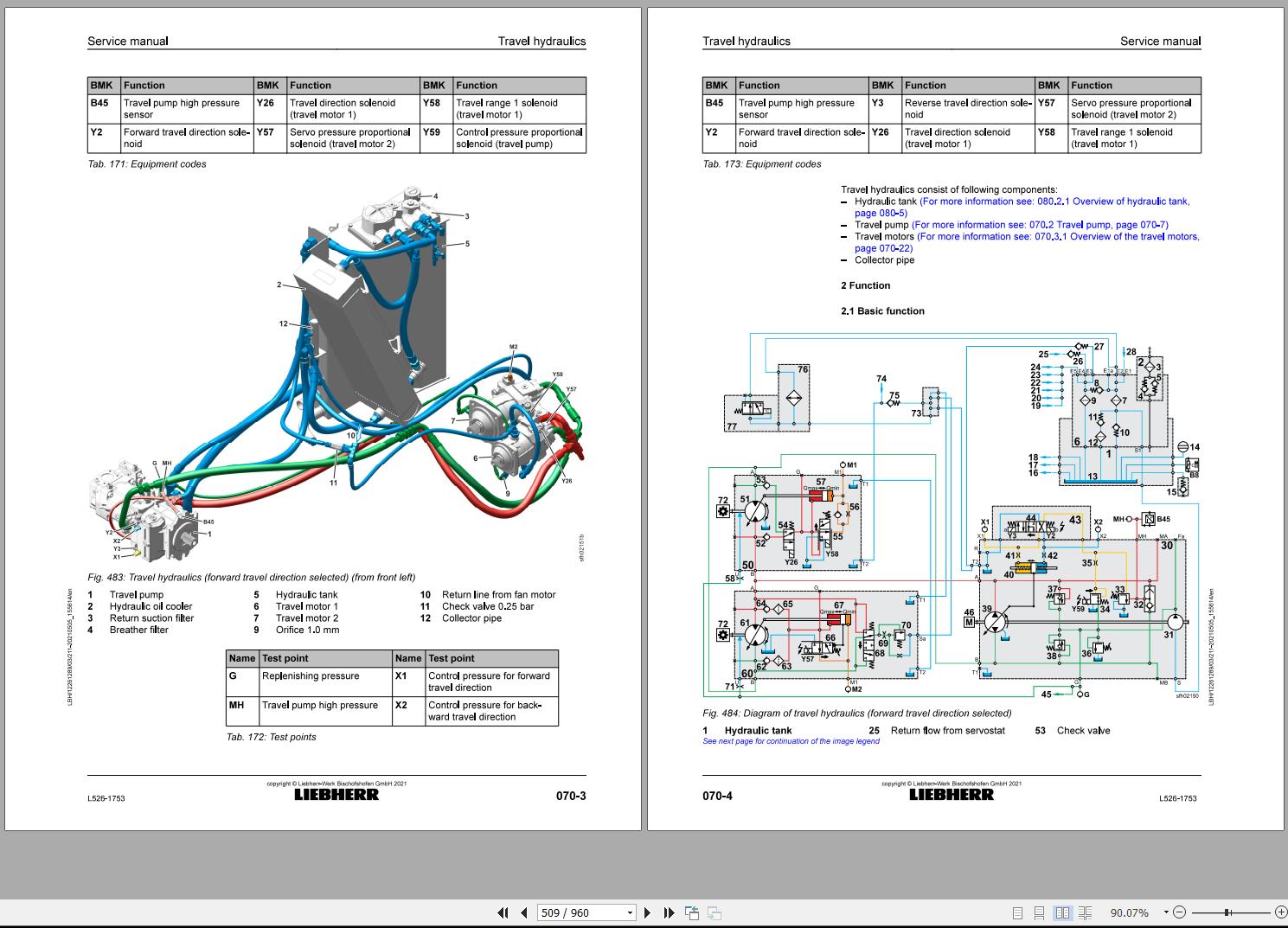Follow the Travel pump page 070-7 link
The image size is (1288, 928).
1039,225
